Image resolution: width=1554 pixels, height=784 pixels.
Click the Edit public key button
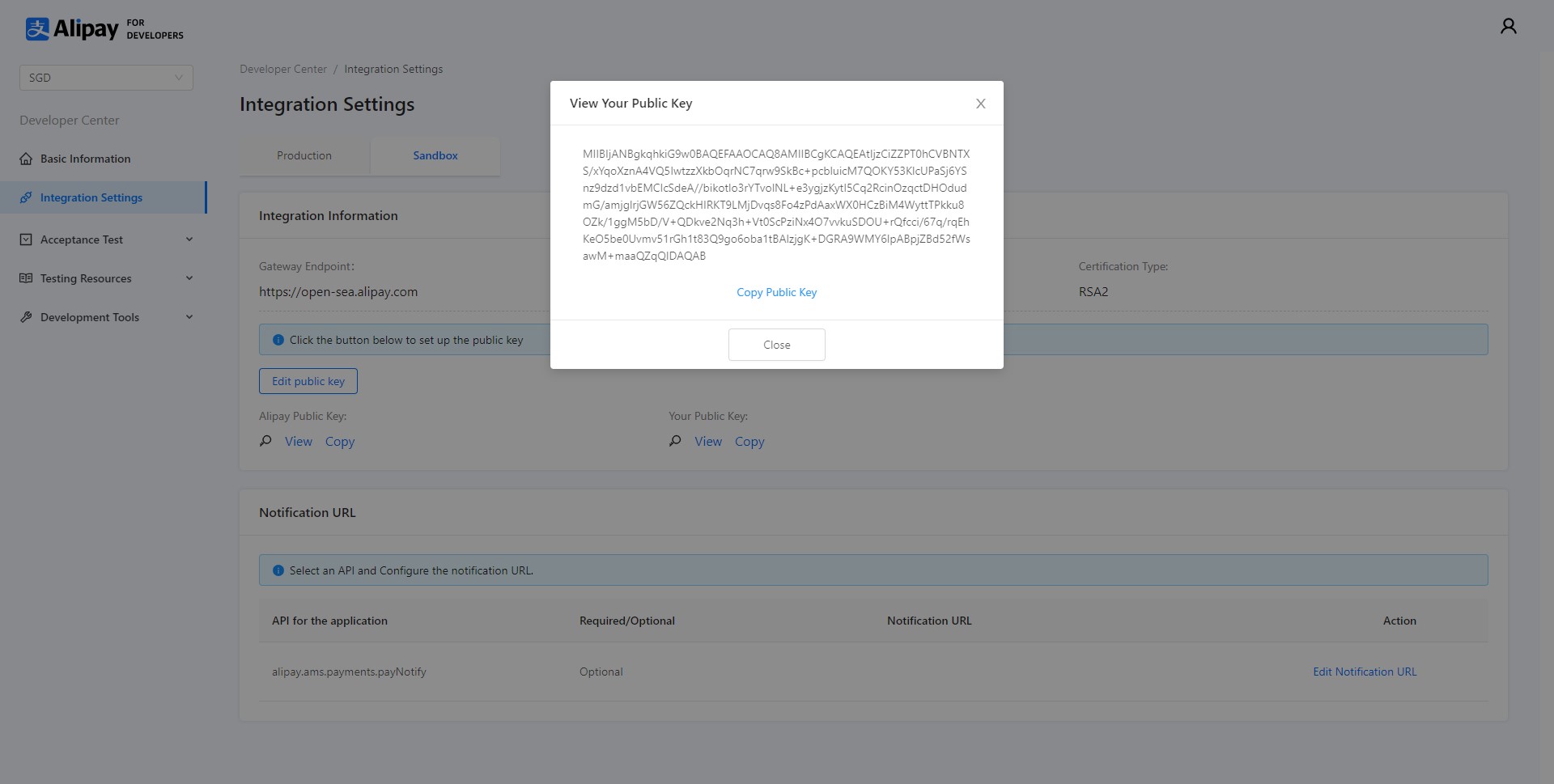[x=308, y=381]
